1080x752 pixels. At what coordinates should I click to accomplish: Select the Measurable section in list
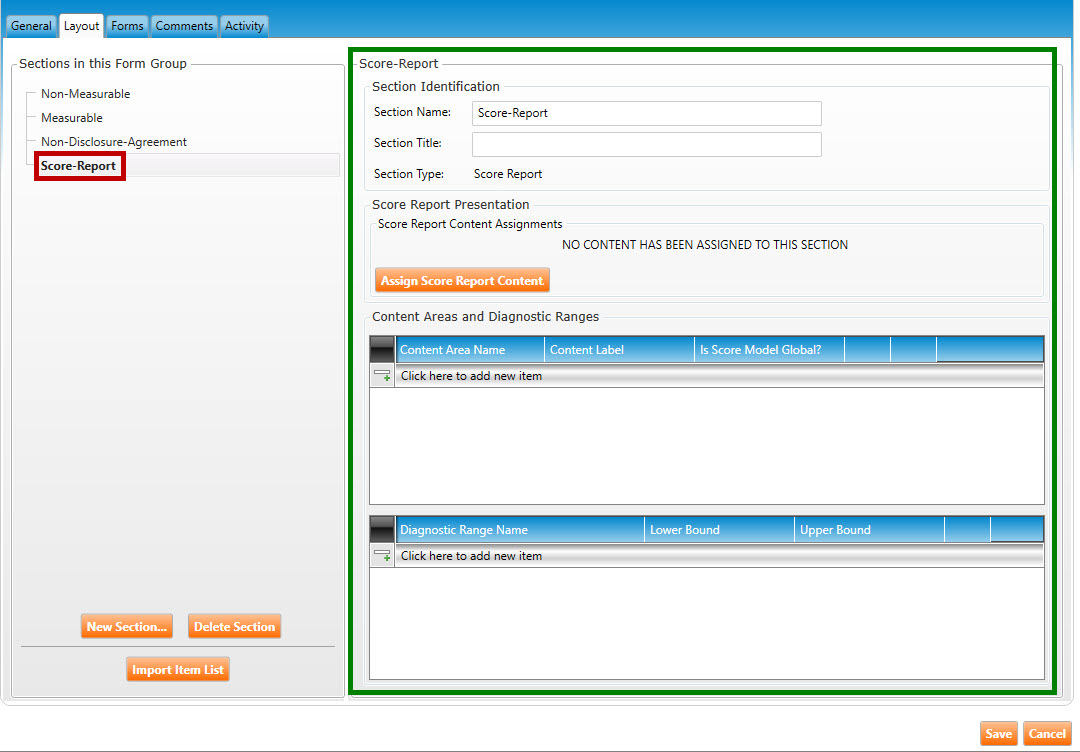click(71, 118)
